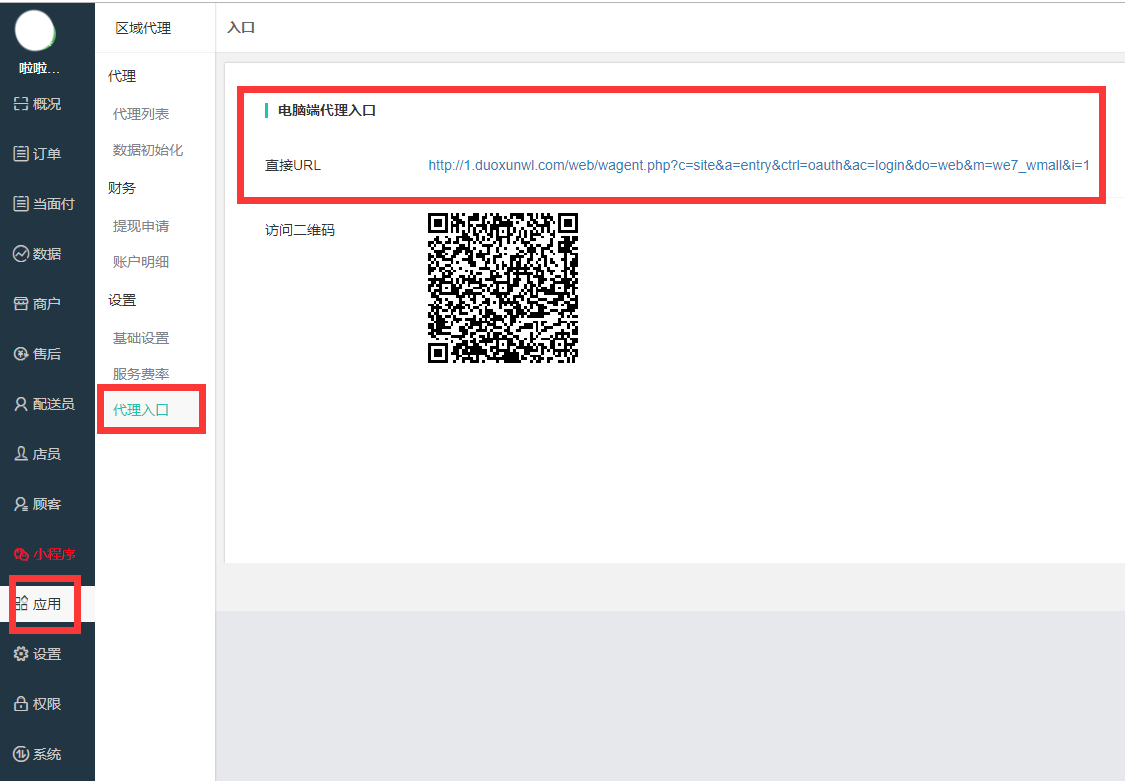The image size is (1125, 781).
Task: Click the 权限 lock icon
Action: point(21,704)
